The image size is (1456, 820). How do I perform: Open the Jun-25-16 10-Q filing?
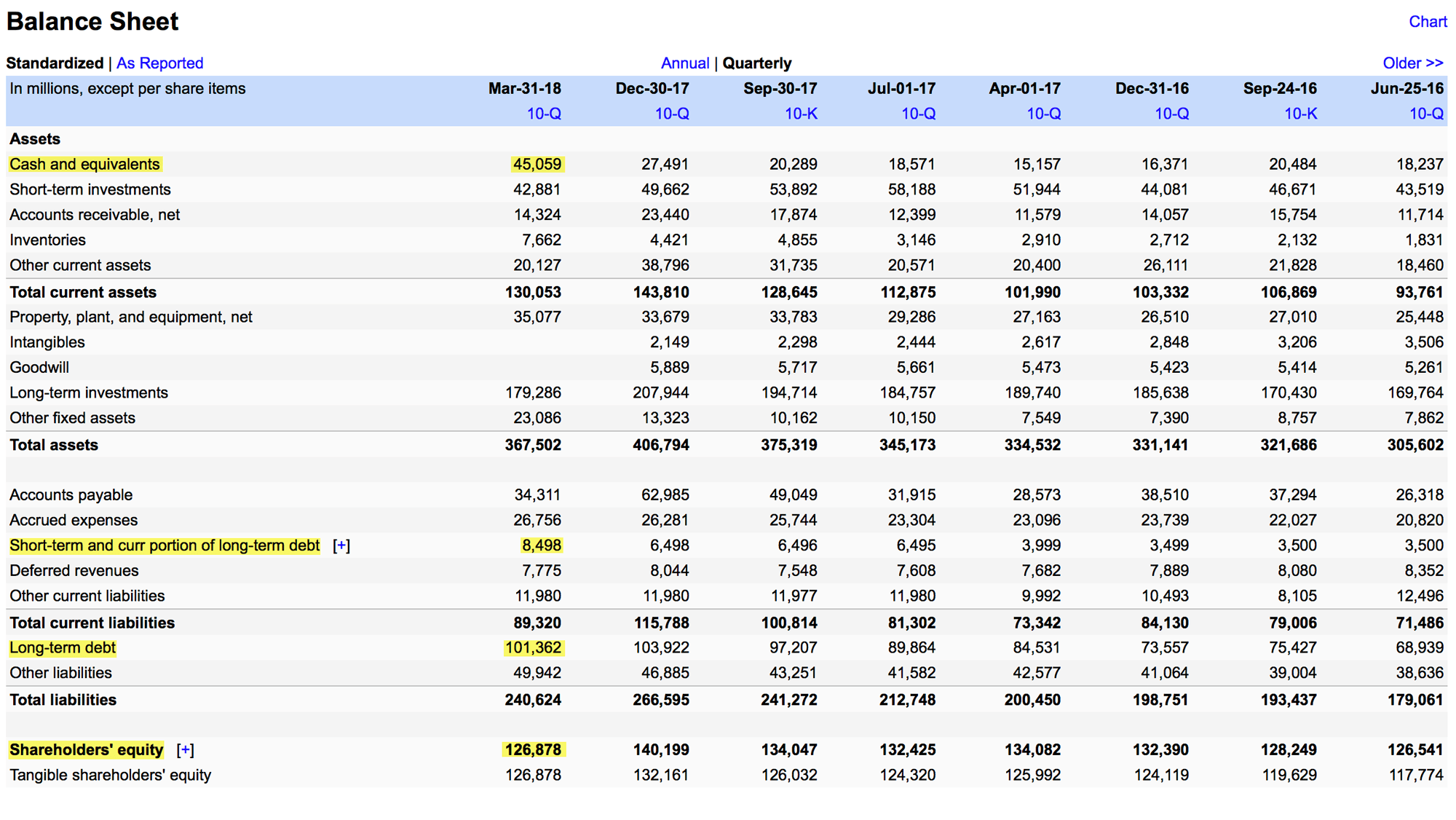click(x=1427, y=114)
